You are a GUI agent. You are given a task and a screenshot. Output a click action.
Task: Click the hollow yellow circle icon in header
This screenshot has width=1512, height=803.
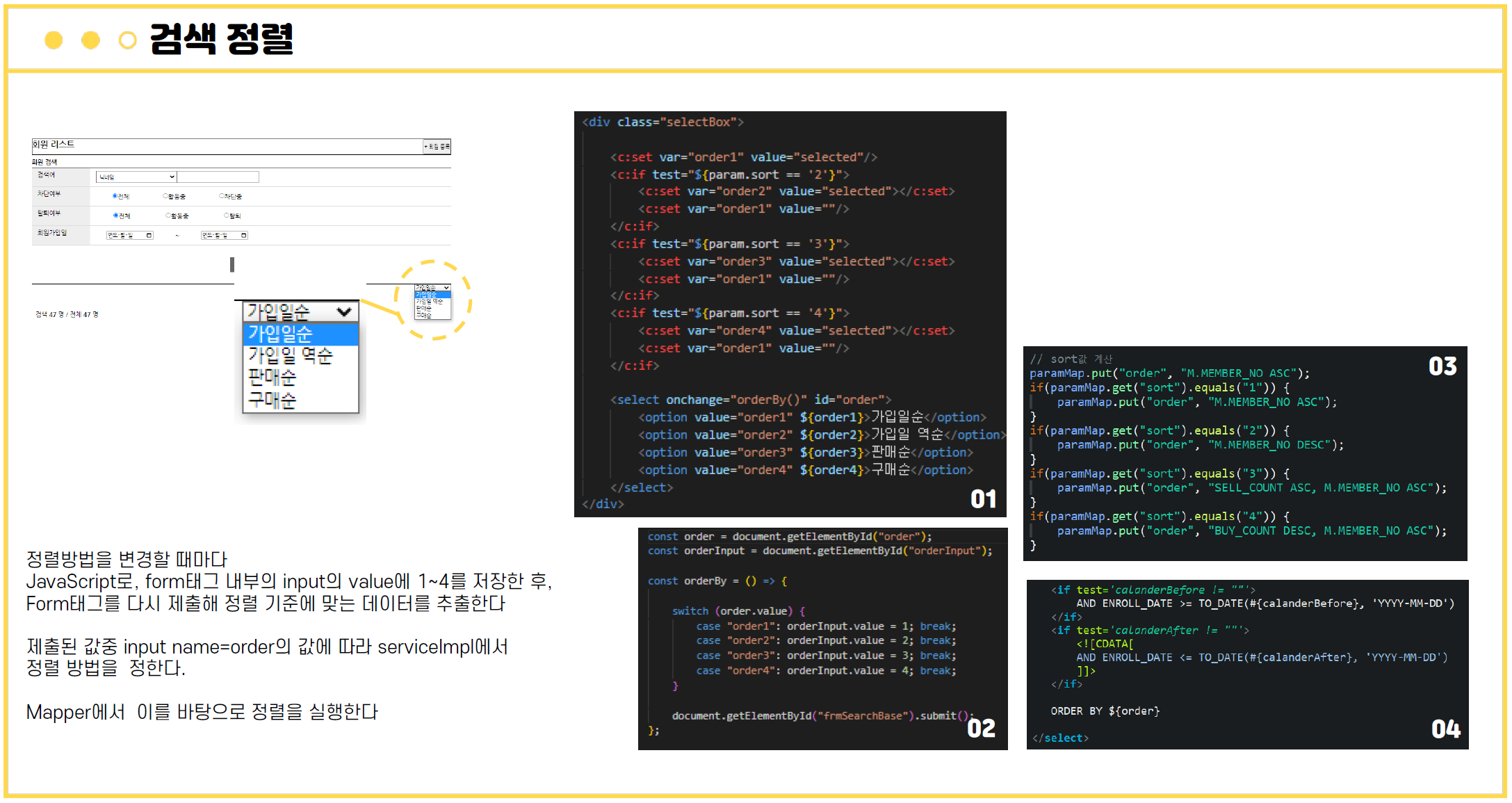click(x=127, y=40)
